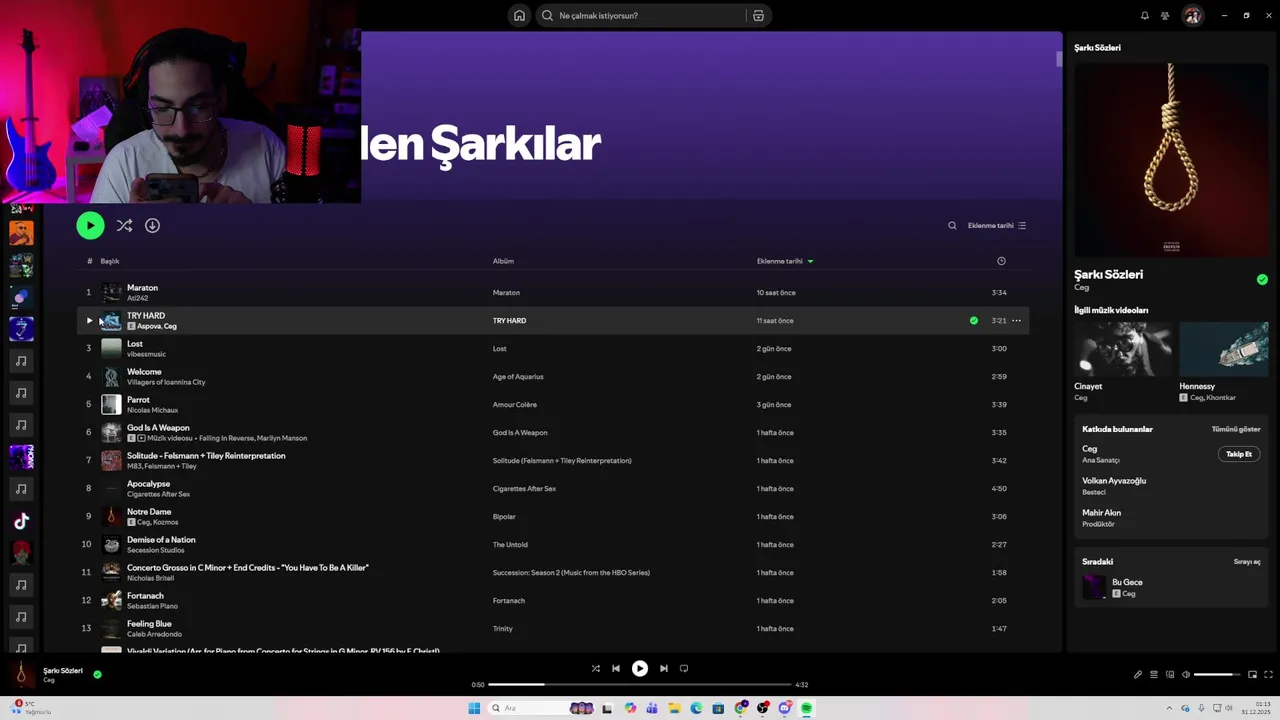1280x720 pixels.
Task: Open the Browse icon in search bar
Action: coord(758,15)
